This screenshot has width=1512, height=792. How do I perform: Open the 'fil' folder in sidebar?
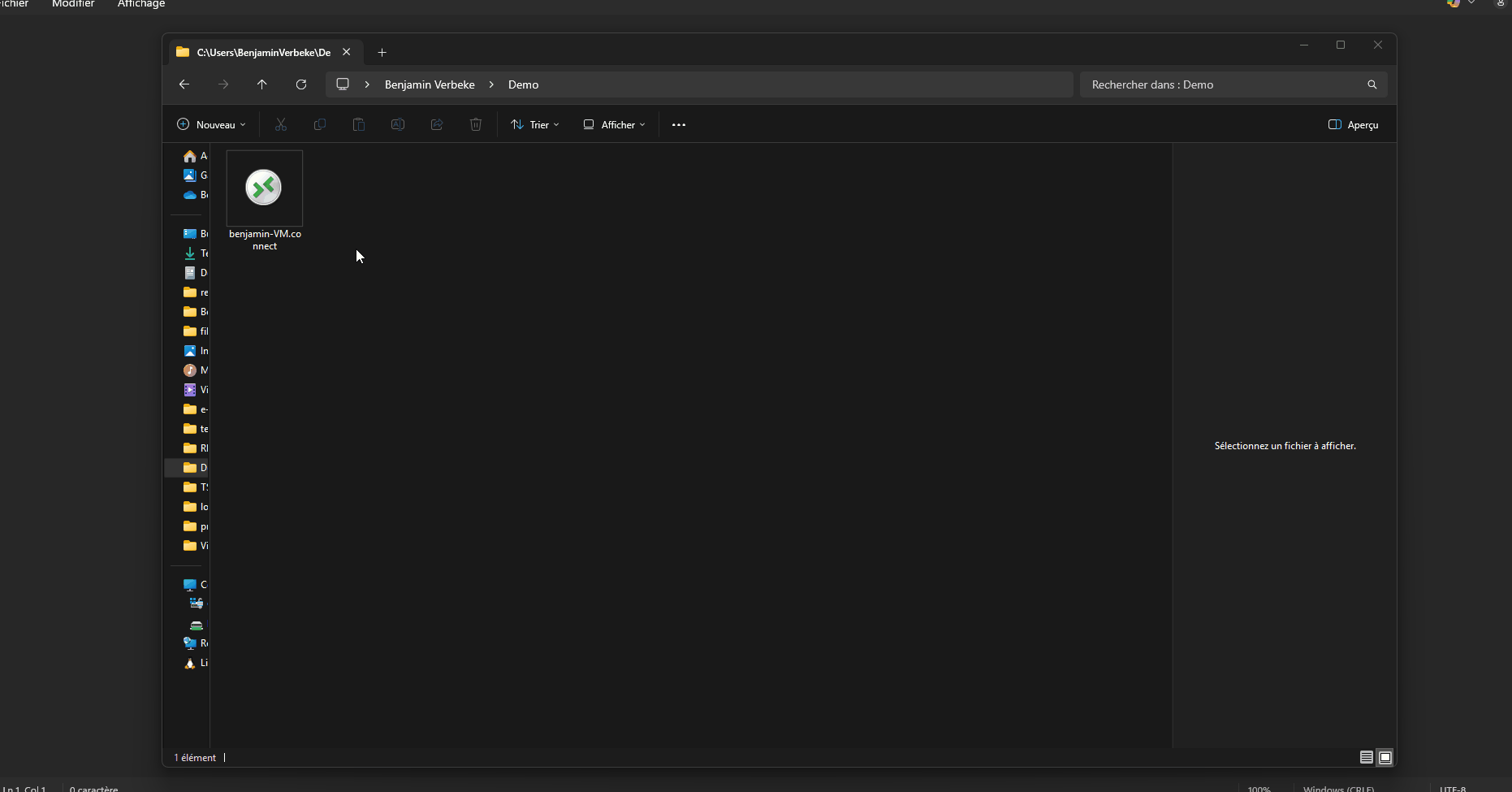(194, 331)
